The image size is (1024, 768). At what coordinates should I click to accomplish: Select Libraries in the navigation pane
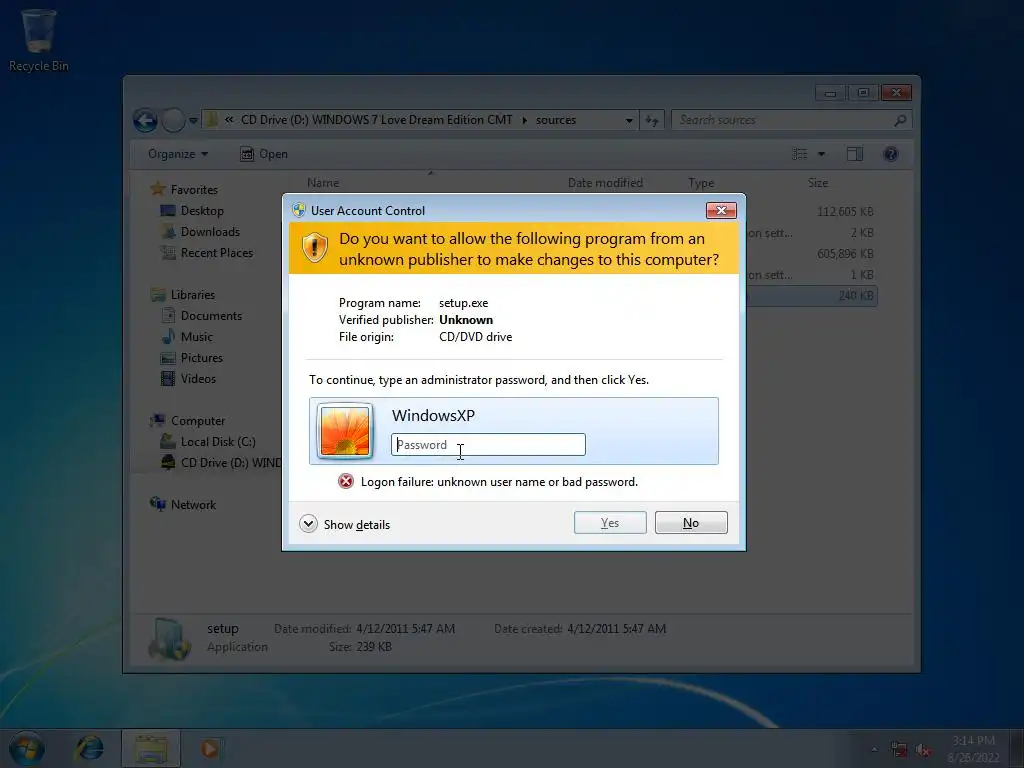[x=182, y=295]
